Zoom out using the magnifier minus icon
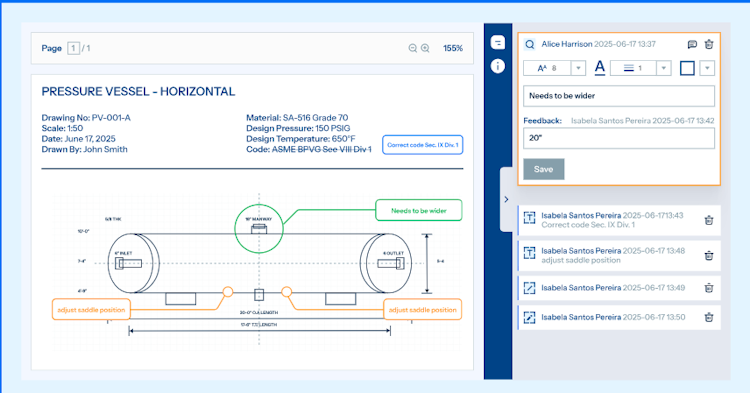 pos(412,48)
